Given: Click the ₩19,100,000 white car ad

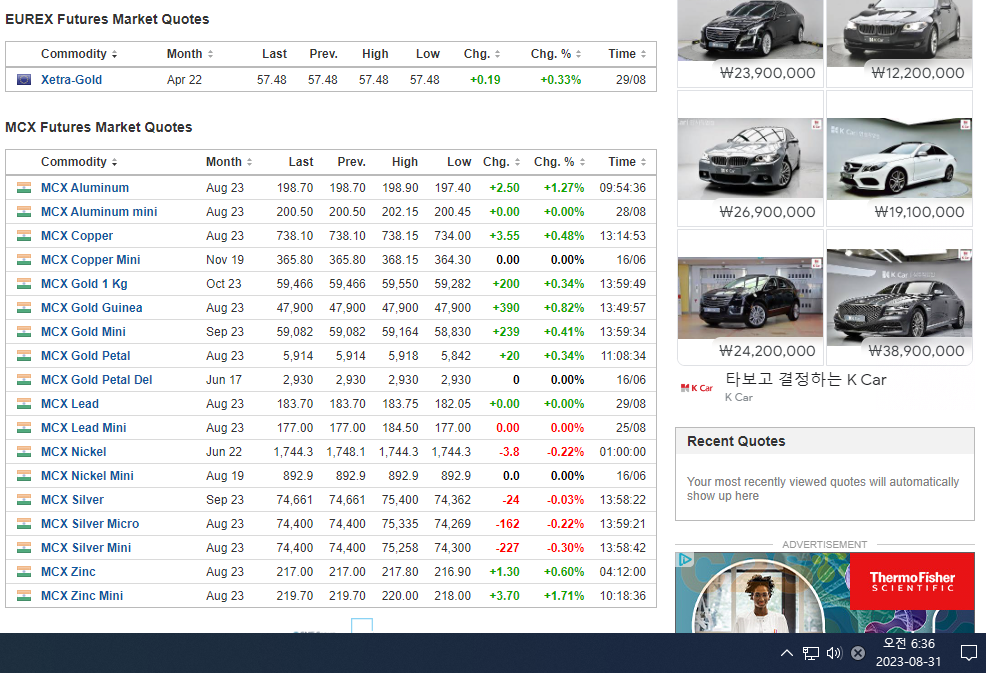Looking at the screenshot, I should [899, 159].
